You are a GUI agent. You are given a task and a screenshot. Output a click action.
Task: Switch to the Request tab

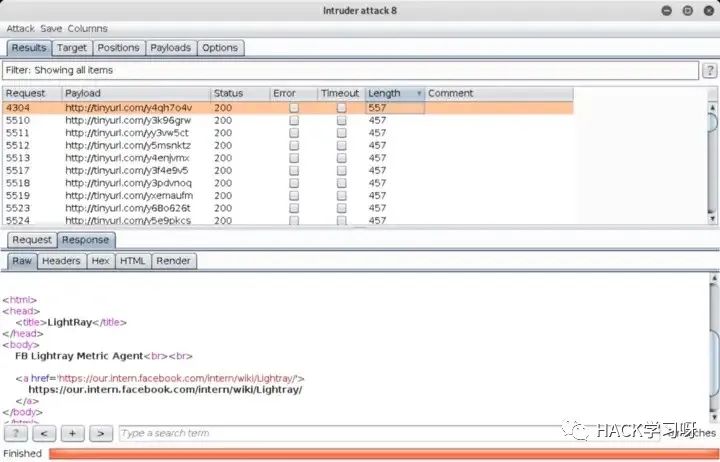click(32, 240)
